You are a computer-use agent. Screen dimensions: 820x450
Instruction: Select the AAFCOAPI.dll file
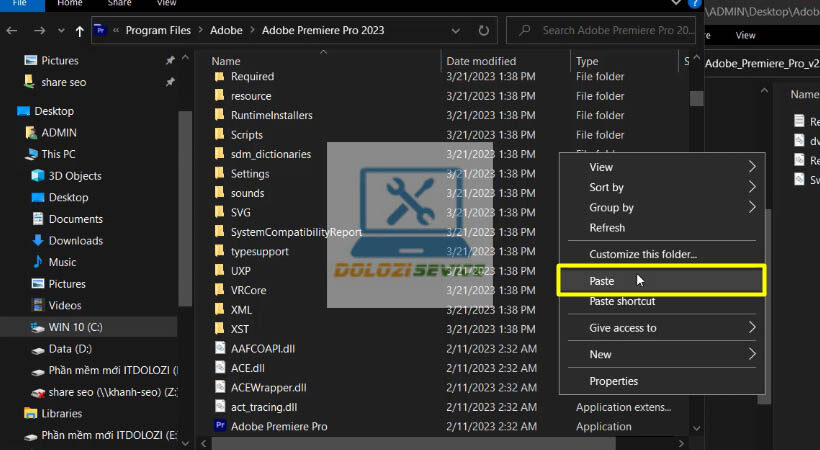[263, 348]
